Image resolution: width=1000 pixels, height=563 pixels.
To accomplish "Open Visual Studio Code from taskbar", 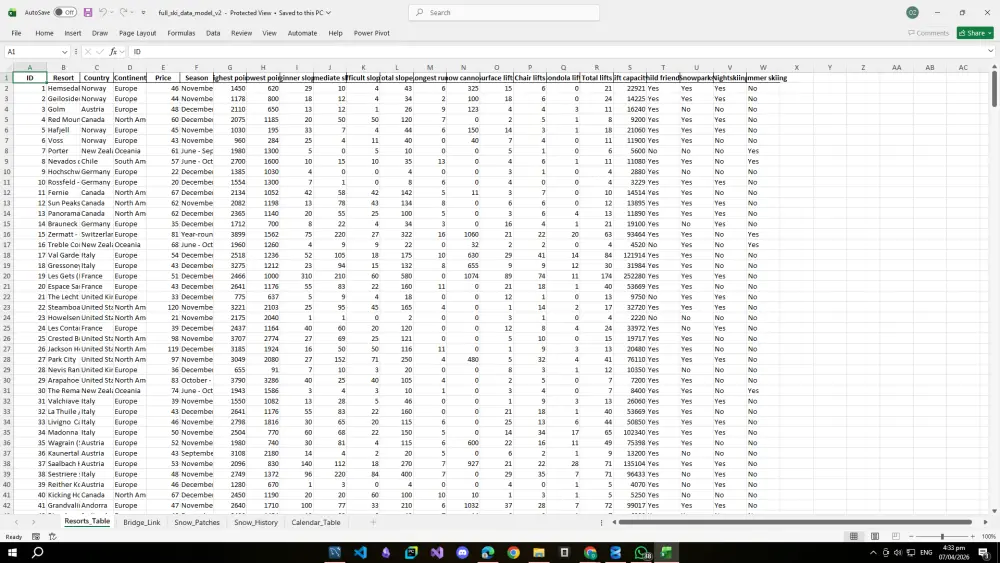I will pyautogui.click(x=360, y=552).
